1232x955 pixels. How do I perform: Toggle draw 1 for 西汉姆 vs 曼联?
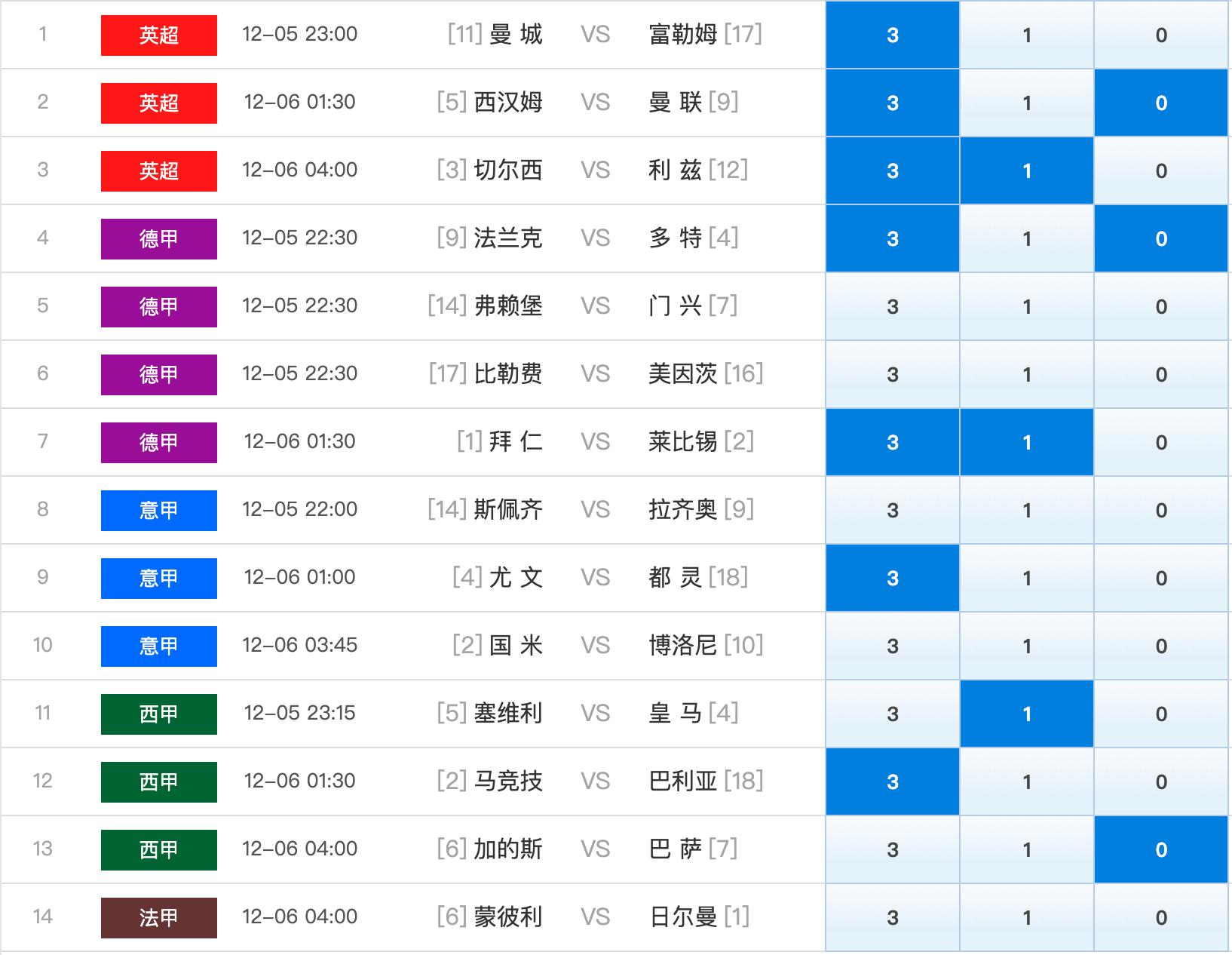click(x=1027, y=103)
